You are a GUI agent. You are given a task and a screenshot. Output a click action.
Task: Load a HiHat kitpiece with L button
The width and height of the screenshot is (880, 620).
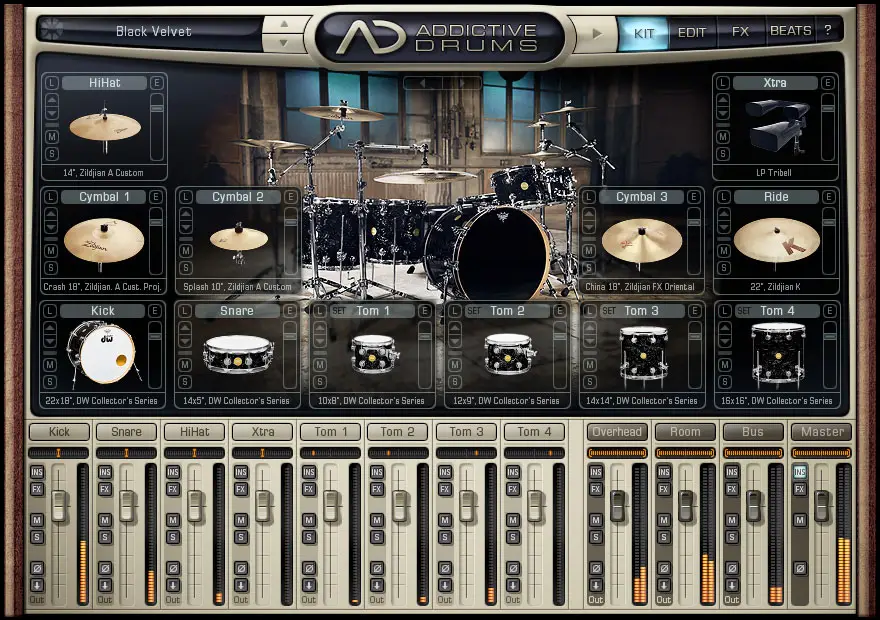tap(52, 83)
